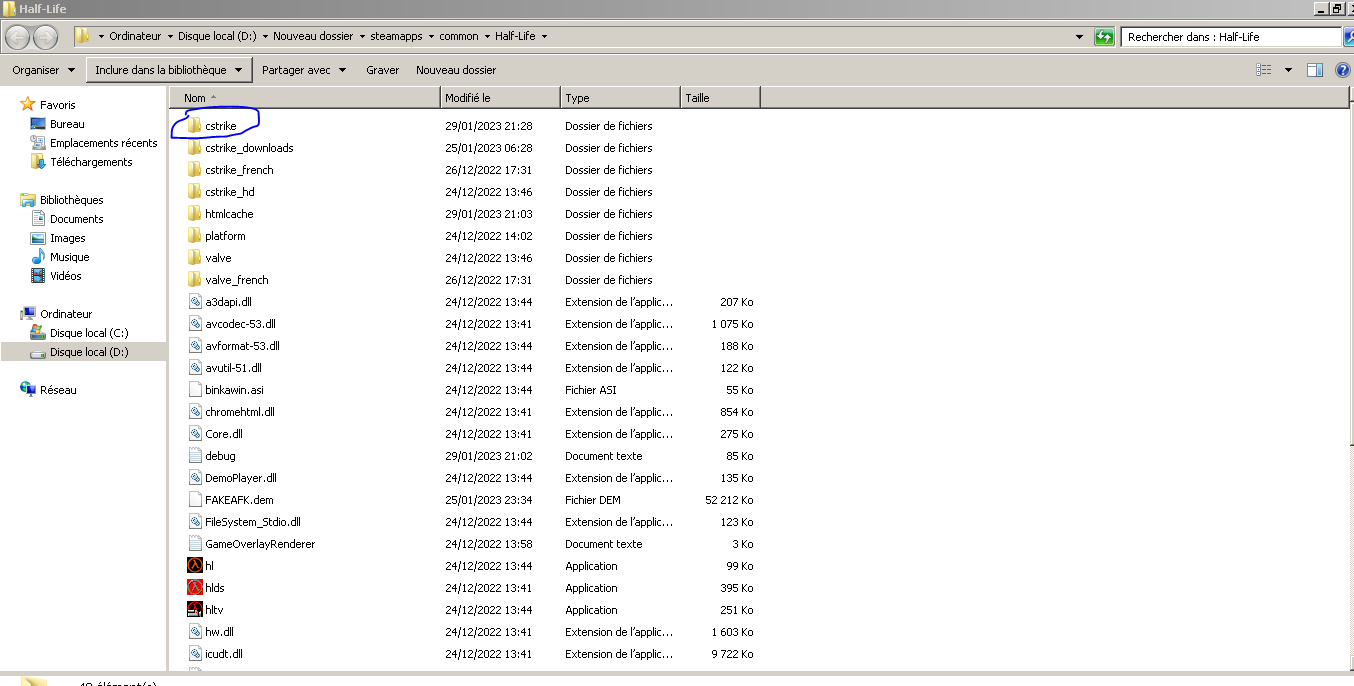This screenshot has width=1354, height=686.
Task: Click the Graver button
Action: 382,70
